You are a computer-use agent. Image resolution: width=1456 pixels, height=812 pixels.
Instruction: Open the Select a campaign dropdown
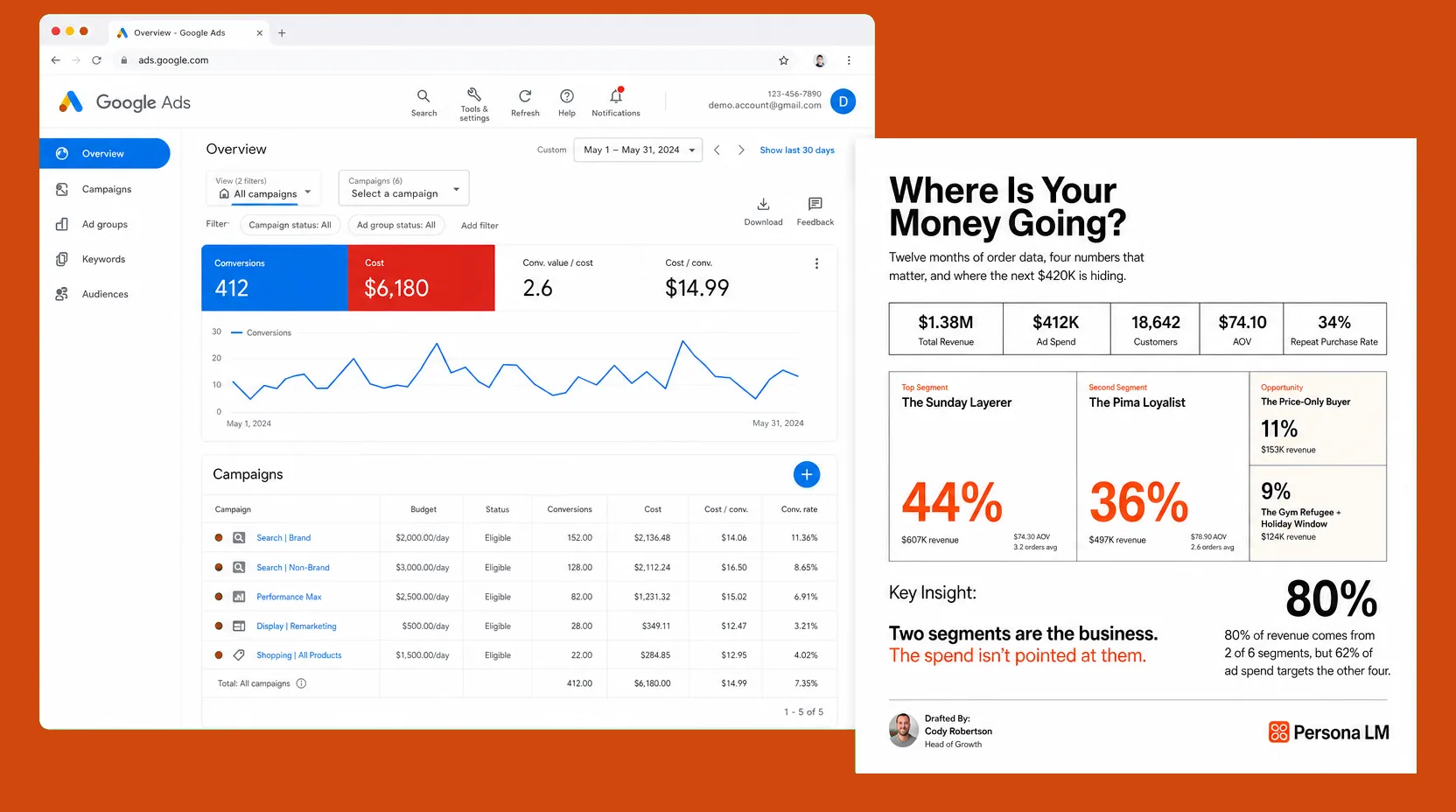[x=404, y=188]
